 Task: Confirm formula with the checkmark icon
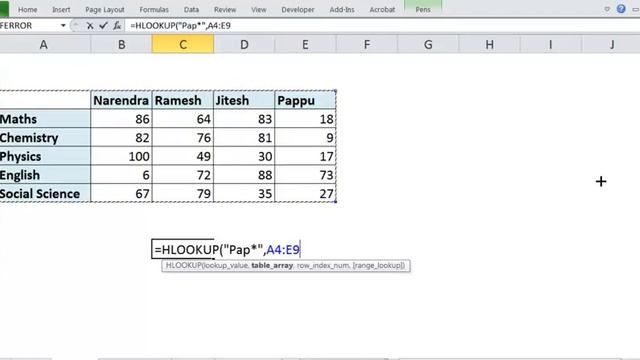click(103, 26)
